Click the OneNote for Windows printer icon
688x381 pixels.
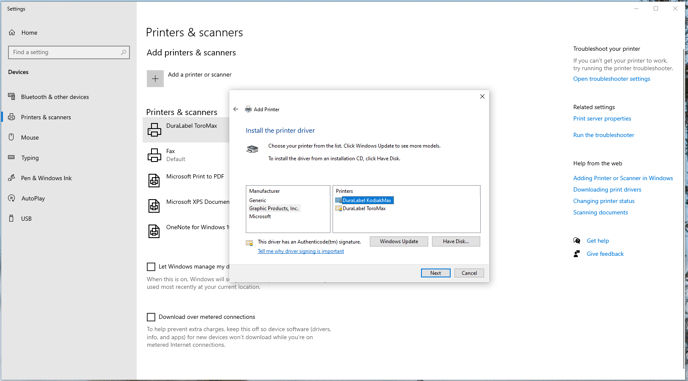click(x=154, y=231)
